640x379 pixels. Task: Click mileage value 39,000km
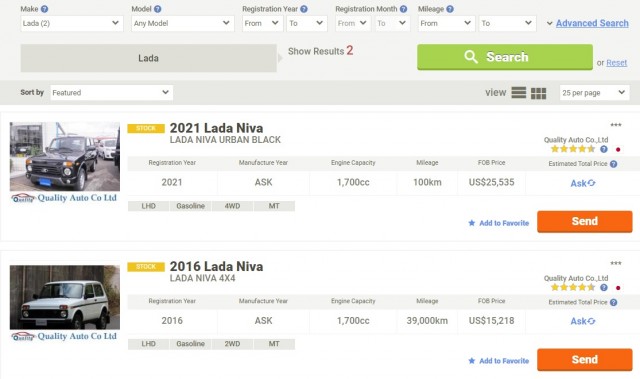tap(427, 321)
